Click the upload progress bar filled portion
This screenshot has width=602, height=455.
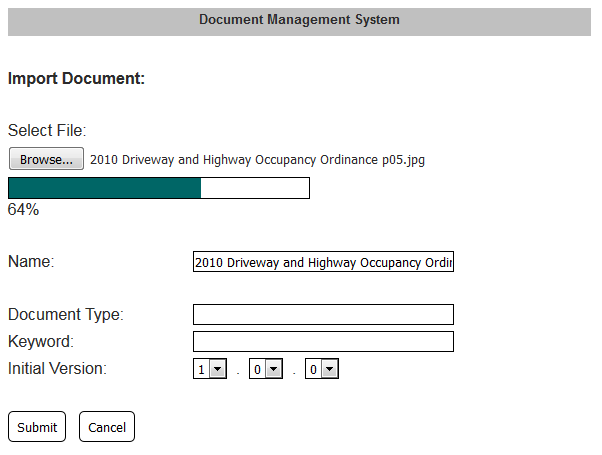click(x=104, y=188)
